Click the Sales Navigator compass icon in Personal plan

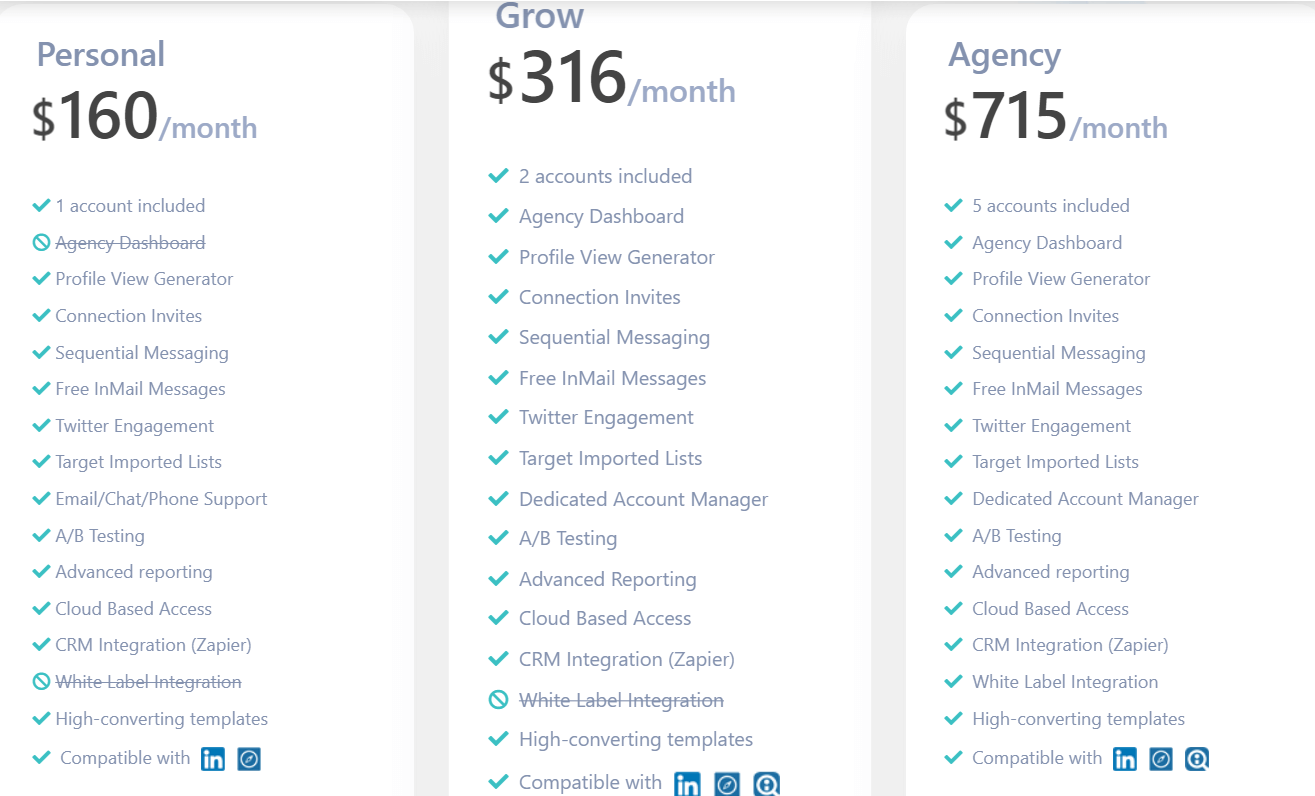pos(249,759)
